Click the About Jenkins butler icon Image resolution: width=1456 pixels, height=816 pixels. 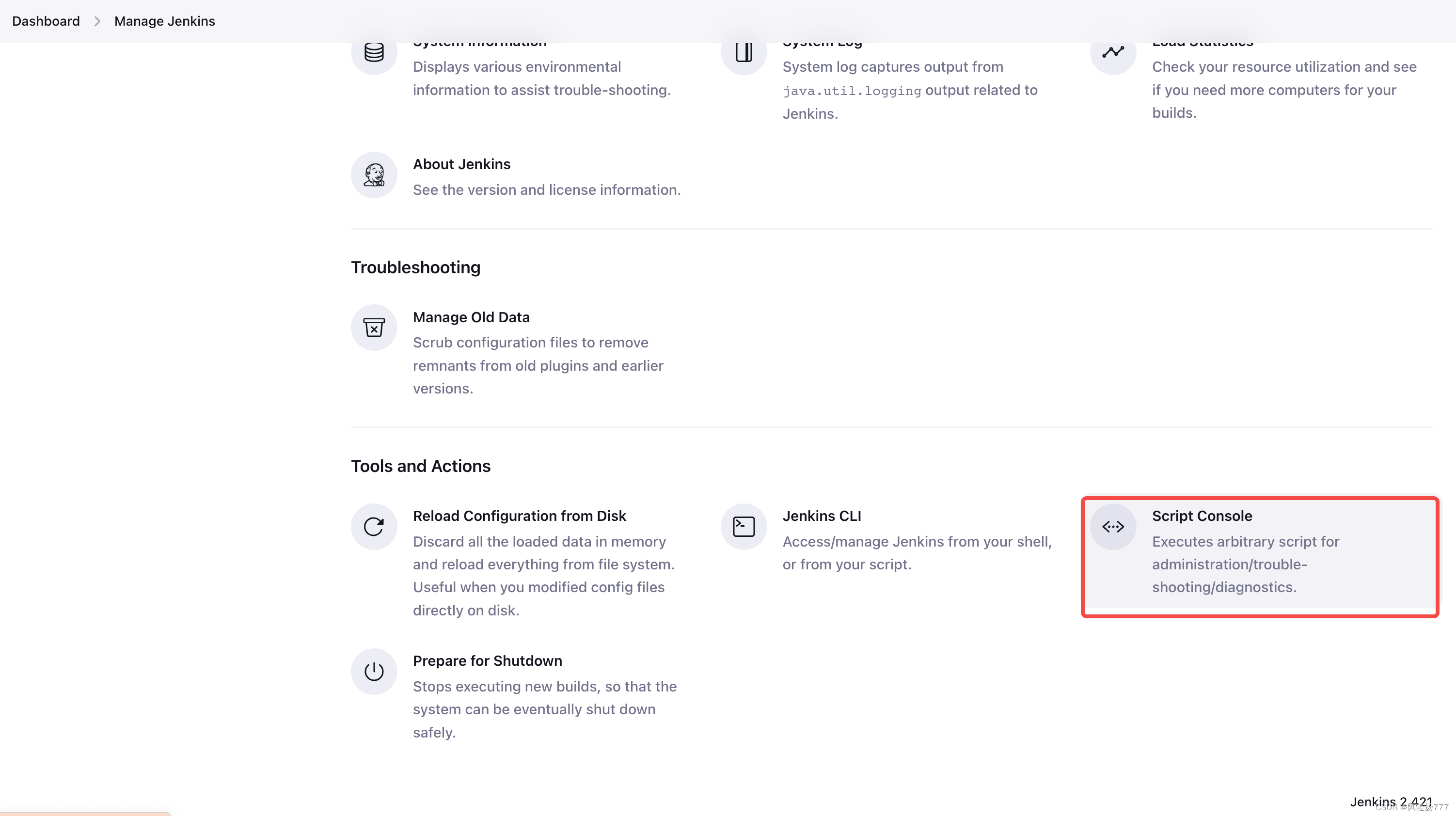pyautogui.click(x=374, y=174)
